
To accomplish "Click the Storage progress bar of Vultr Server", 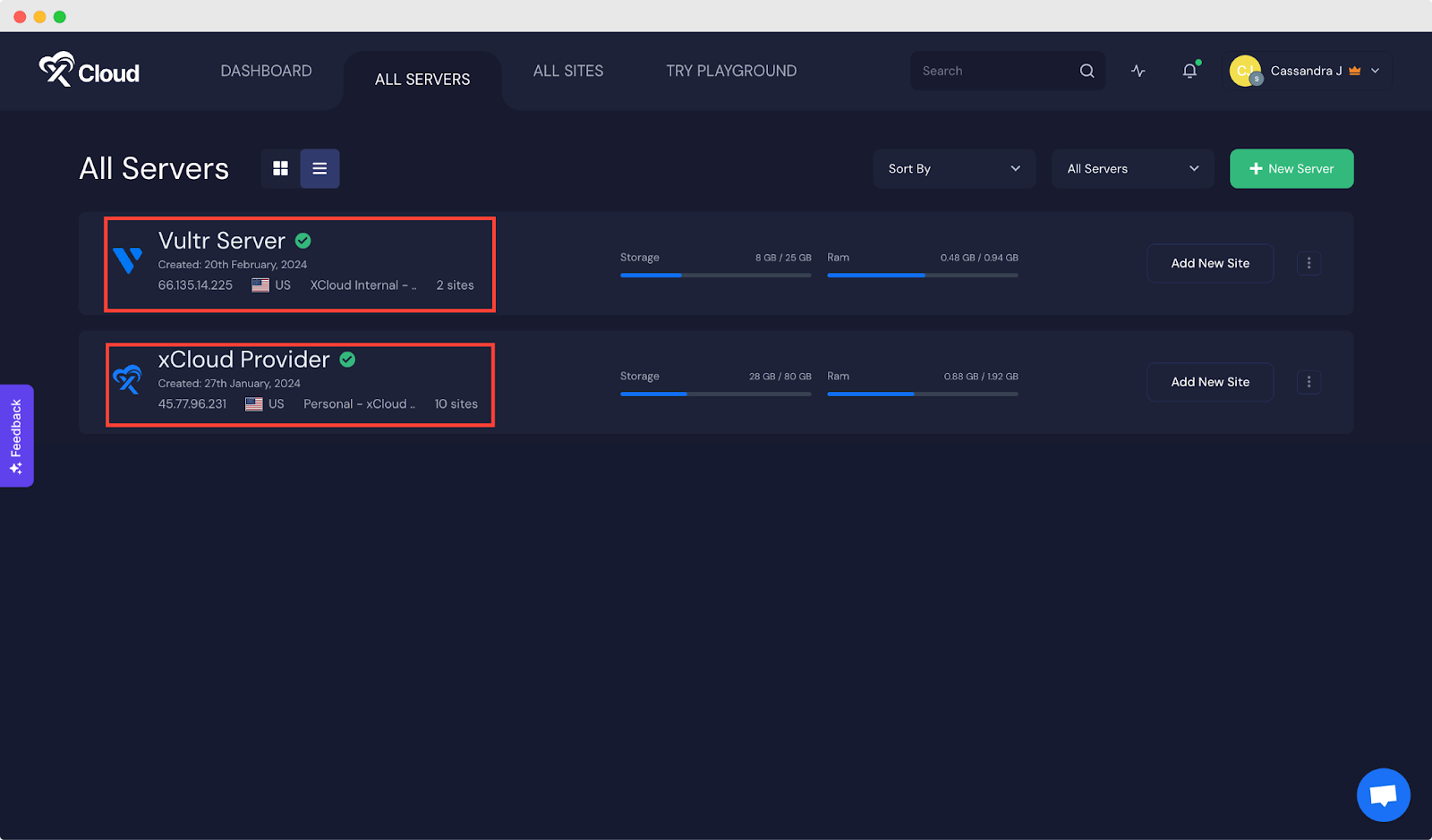I will (x=715, y=276).
